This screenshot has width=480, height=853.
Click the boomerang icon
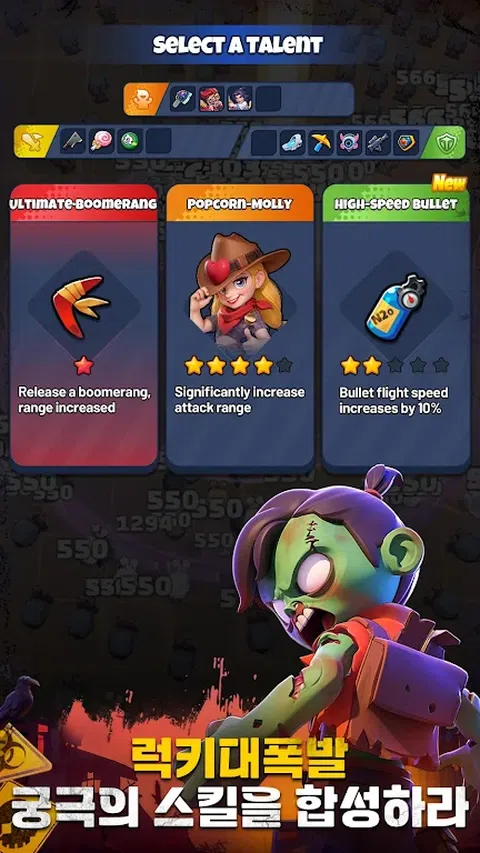[81, 307]
